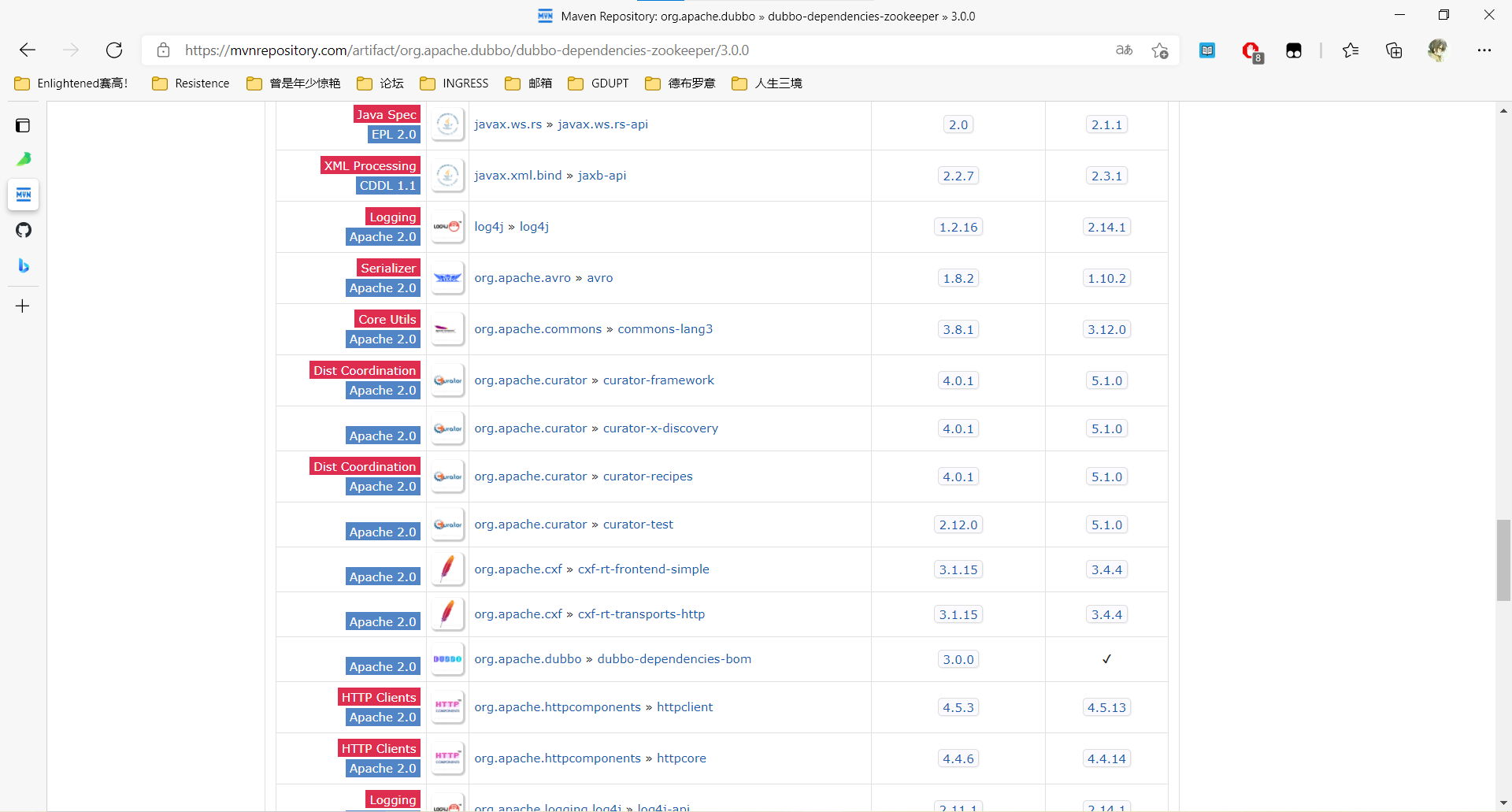This screenshot has width=1512, height=812.
Task: Open httpclient updated version 4.5.13
Action: pyautogui.click(x=1106, y=707)
